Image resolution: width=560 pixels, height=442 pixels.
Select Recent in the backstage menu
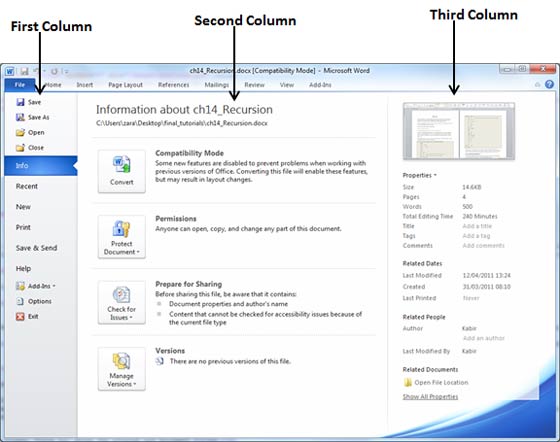tap(27, 186)
